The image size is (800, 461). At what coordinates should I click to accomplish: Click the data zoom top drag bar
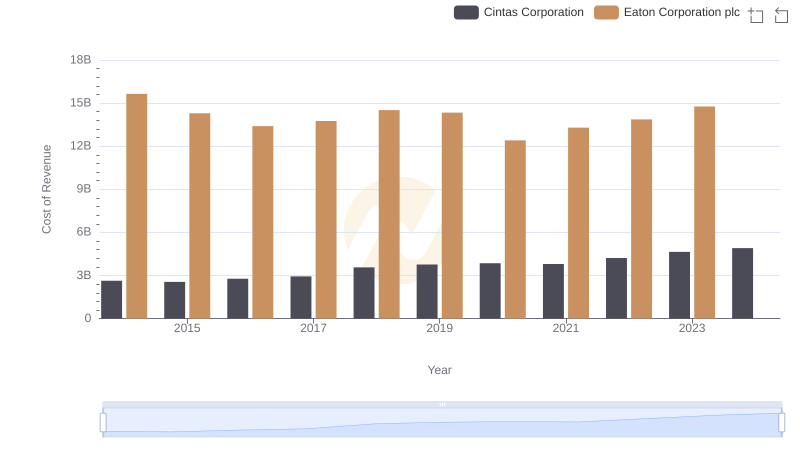(x=442, y=404)
